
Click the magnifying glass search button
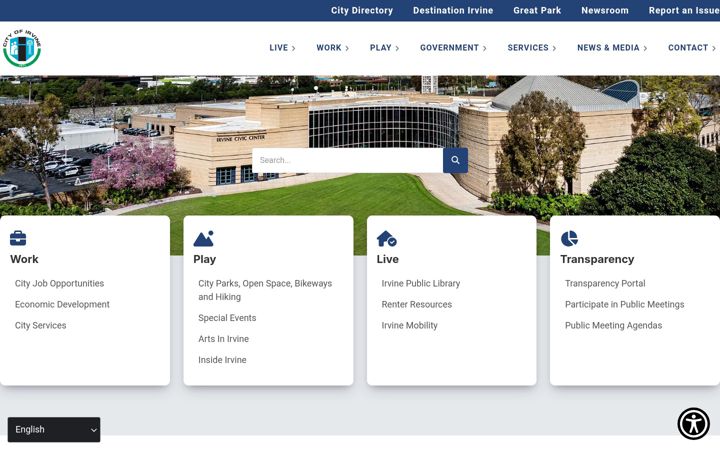pyautogui.click(x=455, y=160)
